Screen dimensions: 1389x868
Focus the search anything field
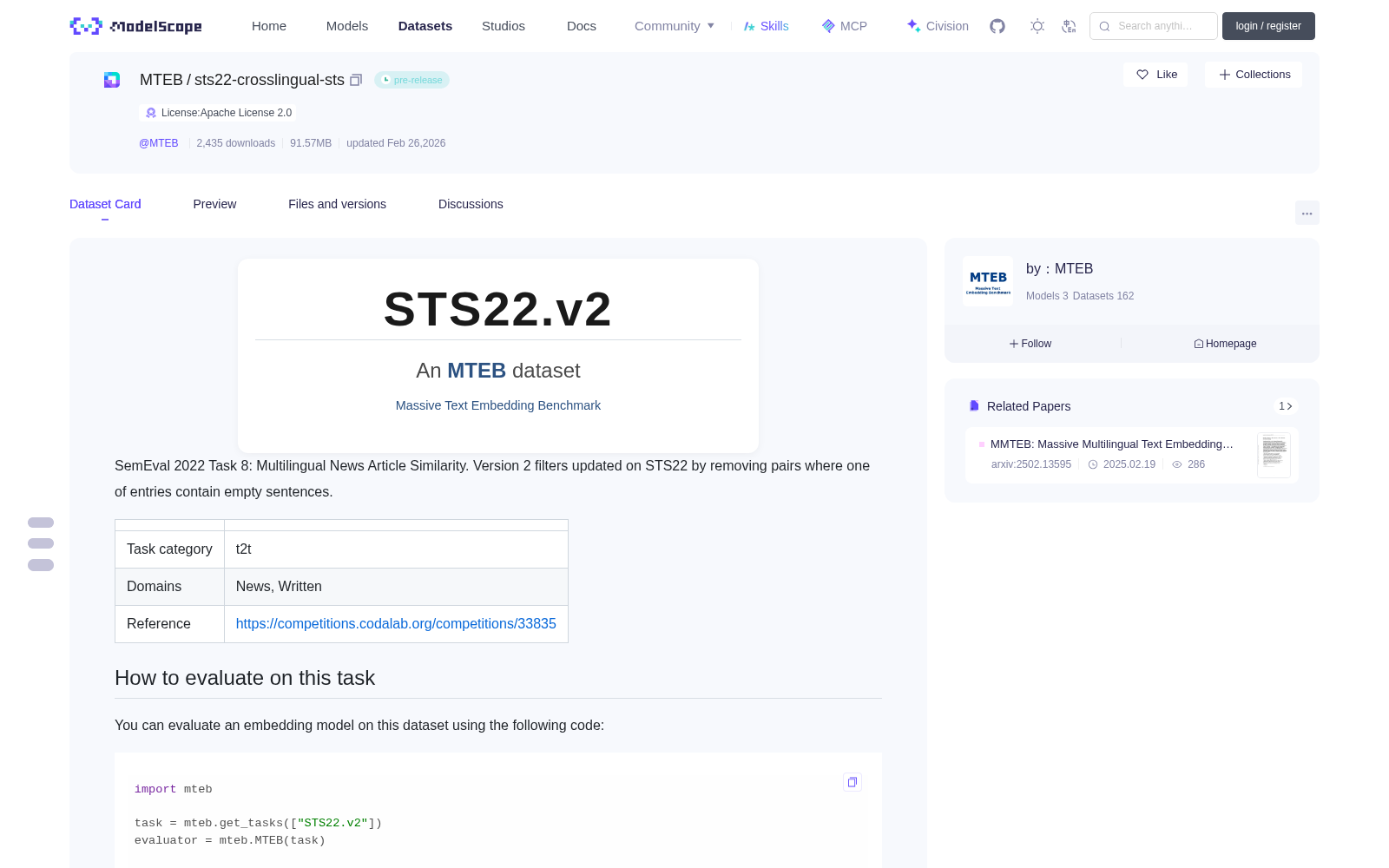pyautogui.click(x=1154, y=26)
